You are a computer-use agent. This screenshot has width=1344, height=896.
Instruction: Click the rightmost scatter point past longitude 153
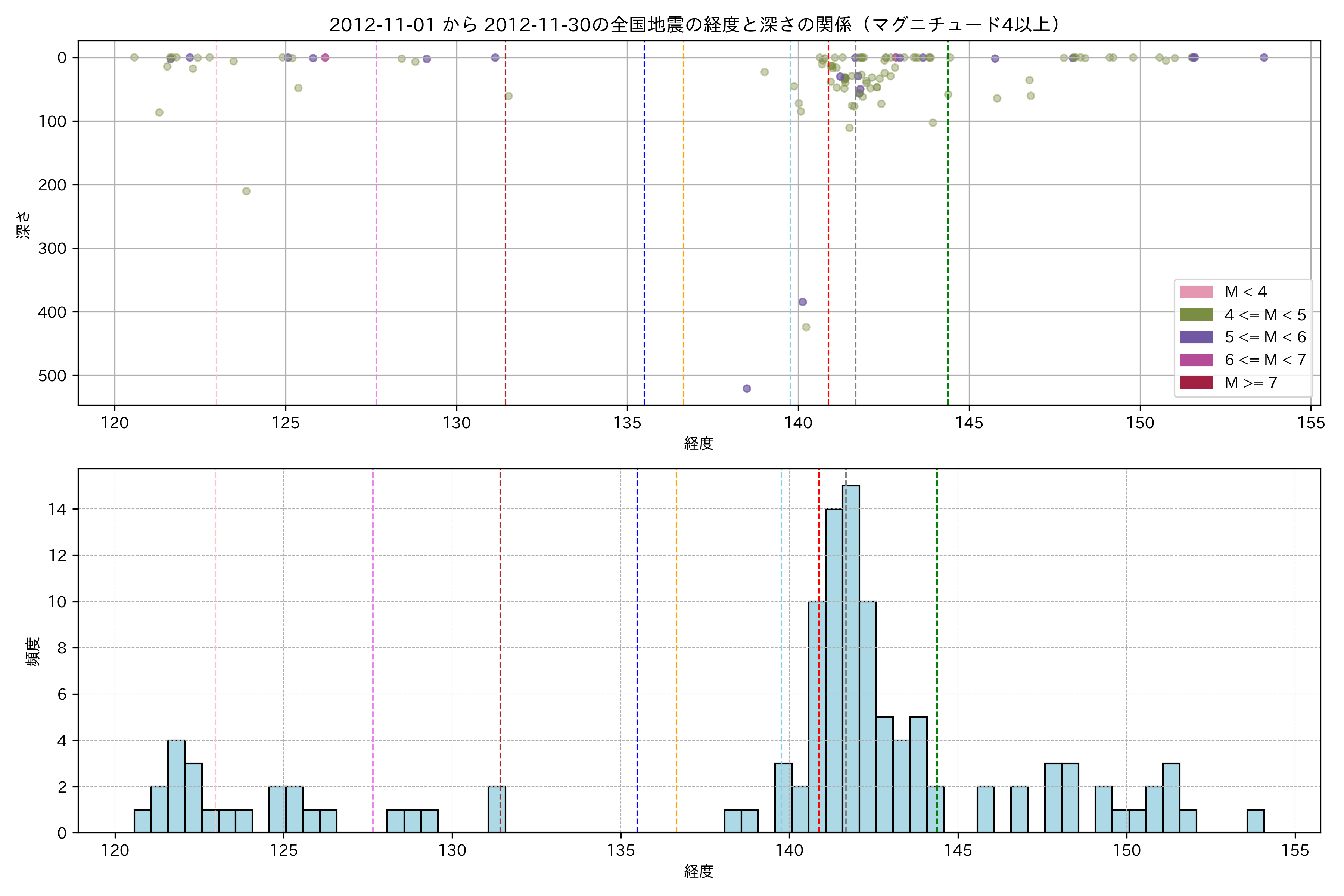pos(1264,58)
